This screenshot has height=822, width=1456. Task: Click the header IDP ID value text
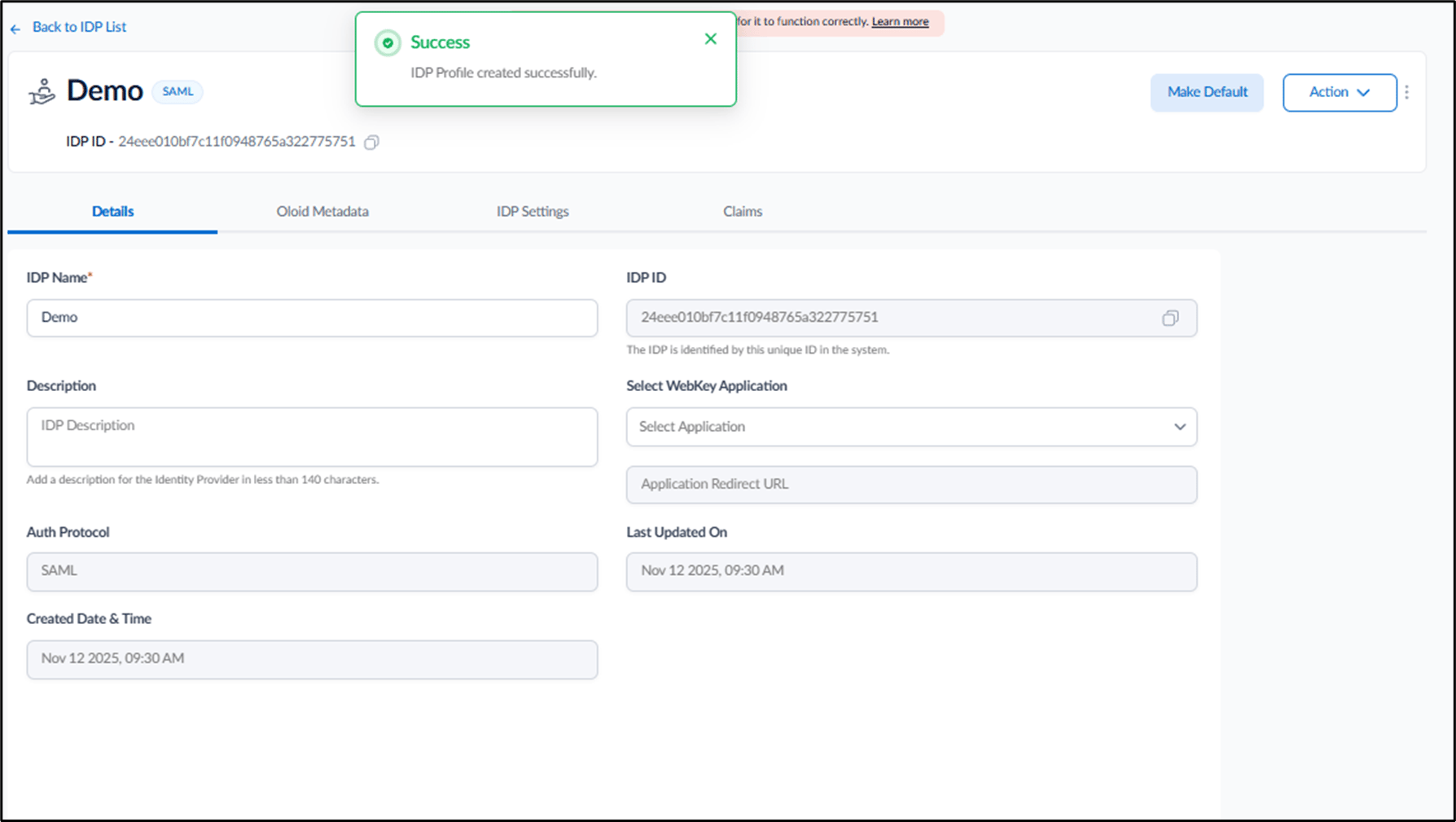click(237, 142)
